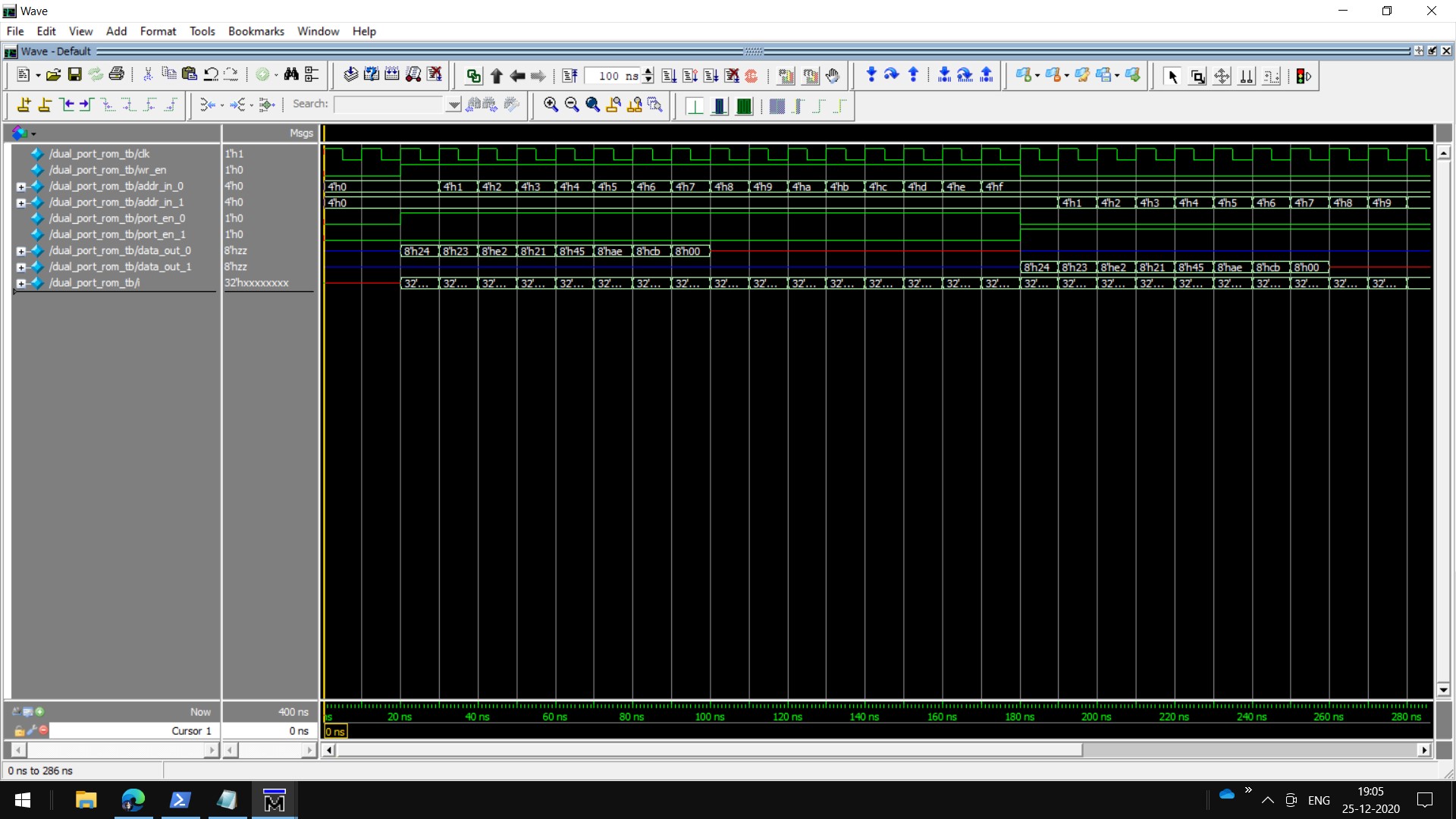This screenshot has height=819, width=1456.
Task: Open the Search field dropdown arrow
Action: point(453,105)
